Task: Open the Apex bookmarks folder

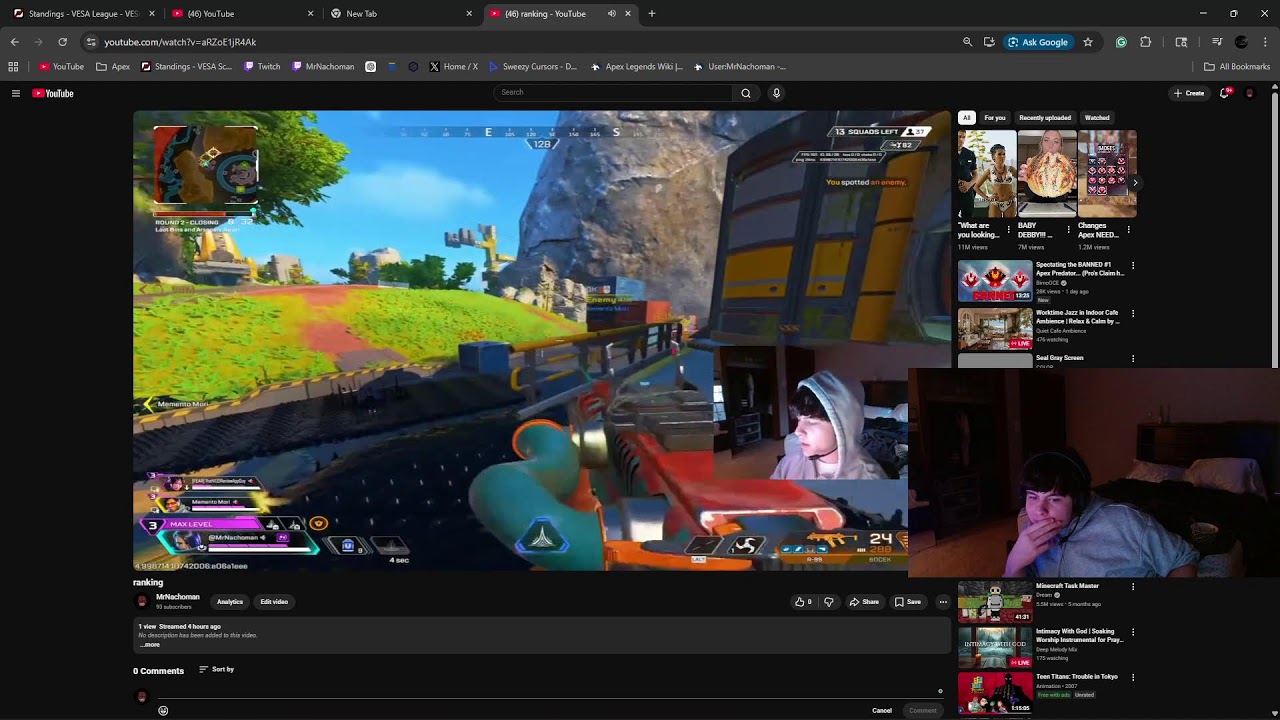Action: click(x=113, y=67)
